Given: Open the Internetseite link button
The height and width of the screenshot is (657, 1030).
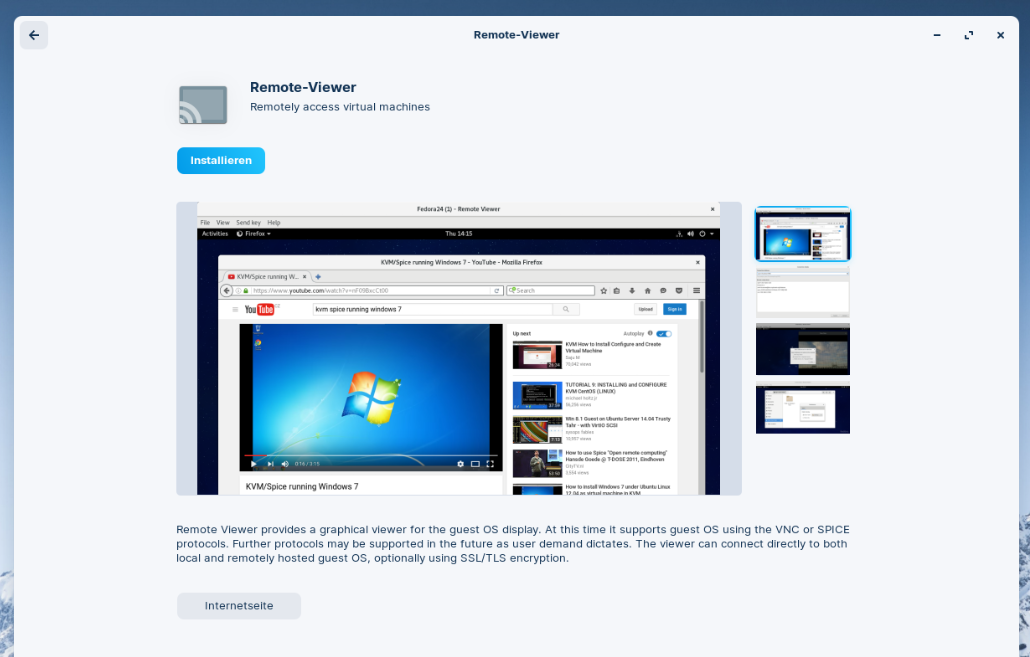Looking at the screenshot, I should tap(239, 606).
